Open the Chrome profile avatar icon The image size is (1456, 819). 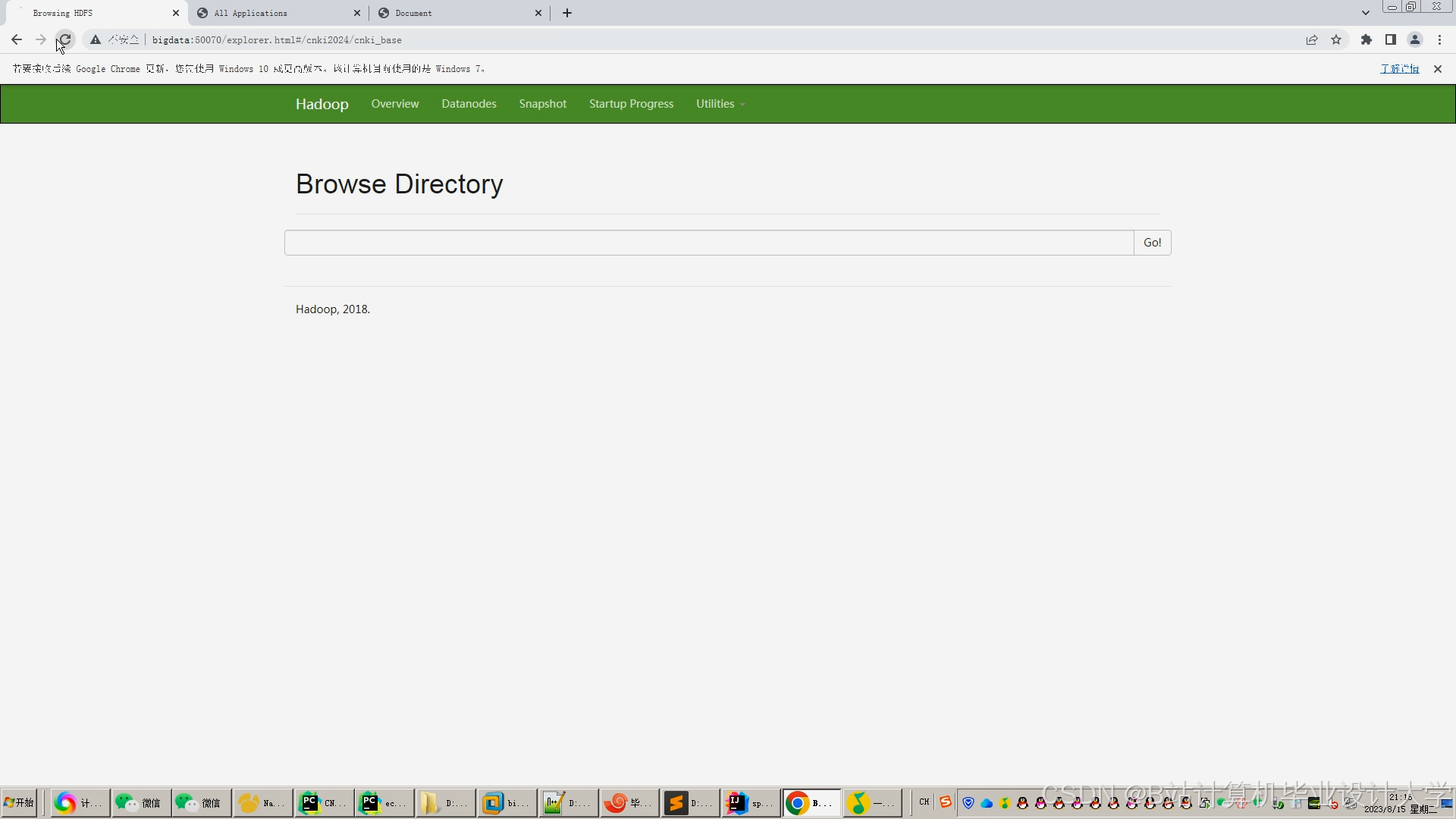pos(1414,39)
